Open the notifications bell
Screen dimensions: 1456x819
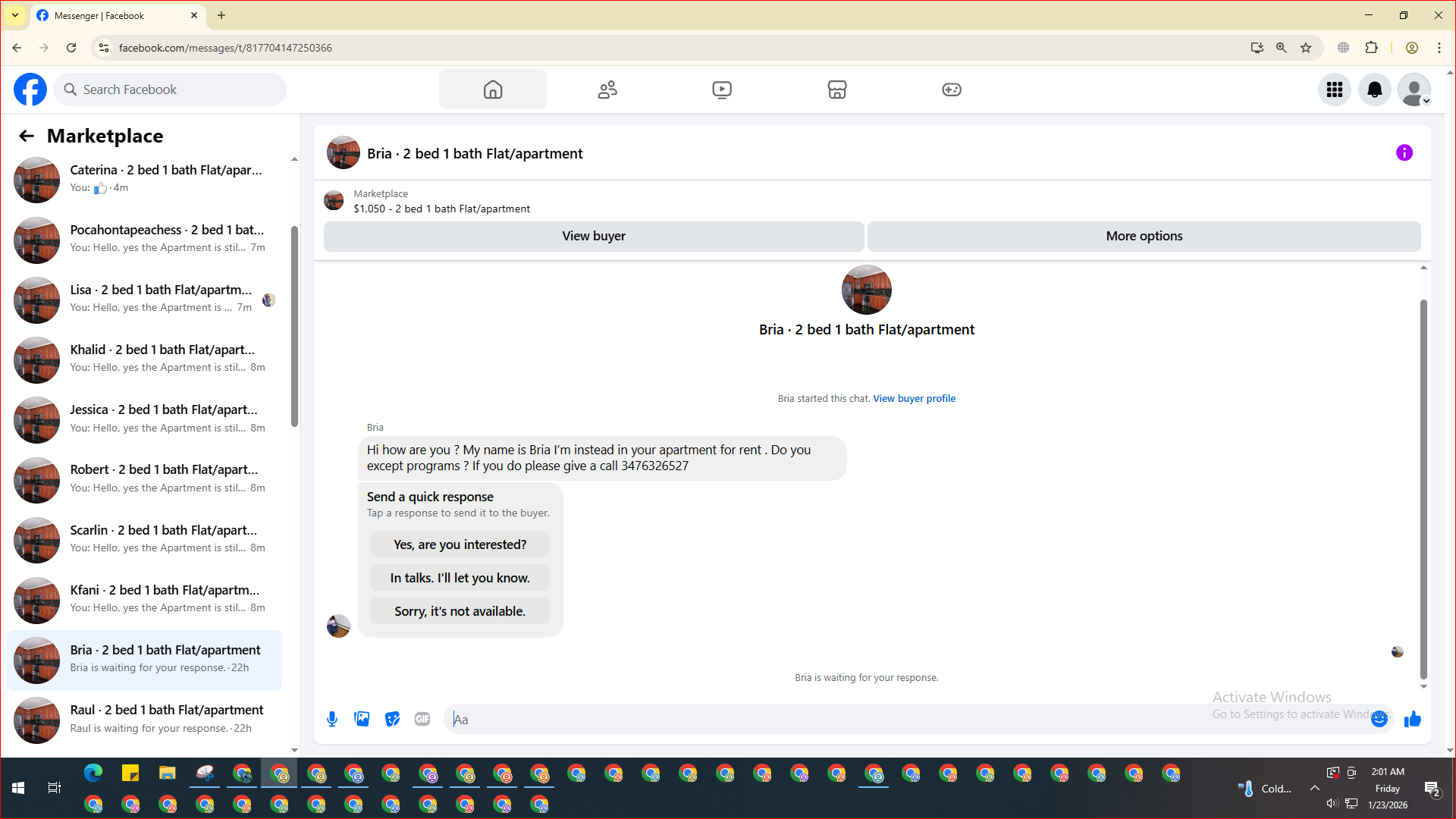click(x=1375, y=89)
